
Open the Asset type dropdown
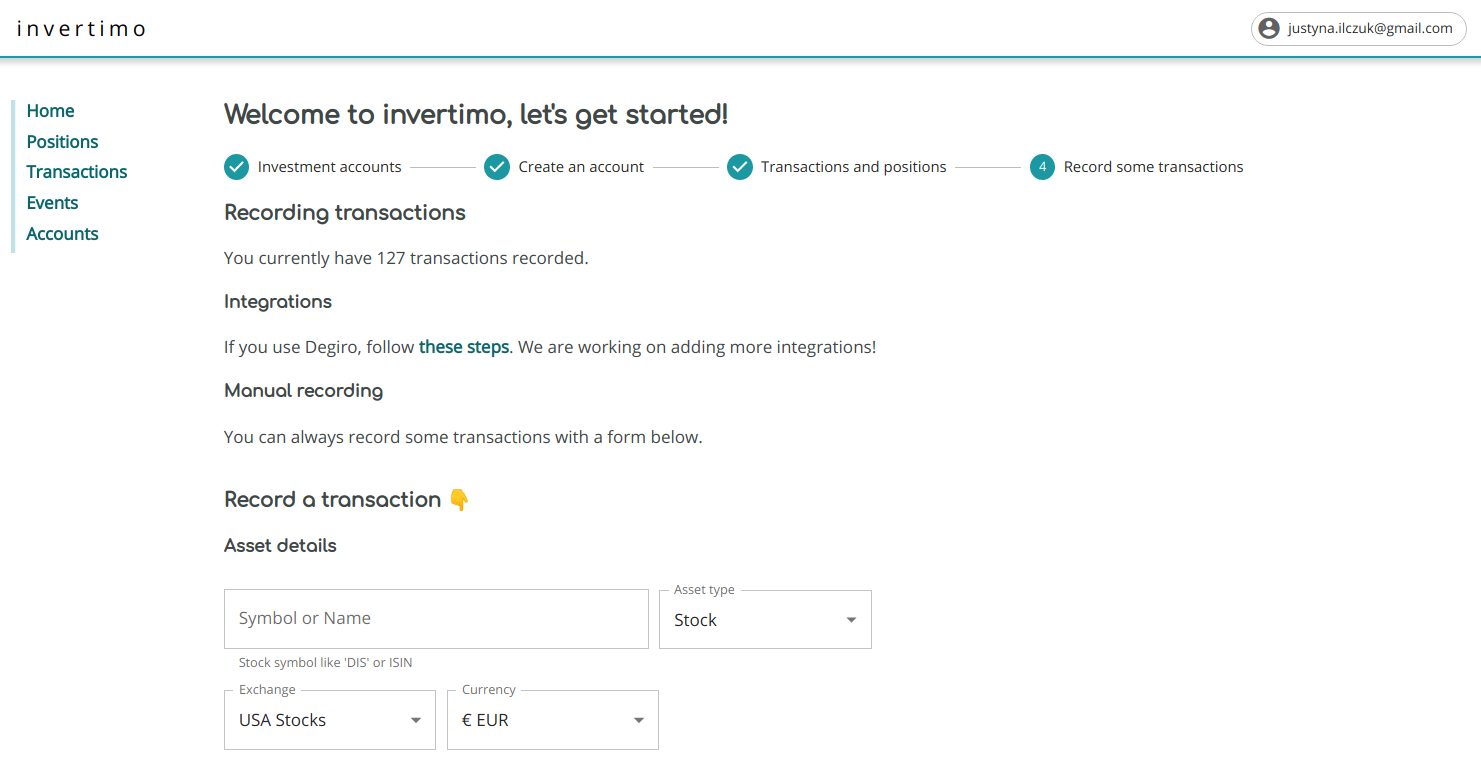tap(765, 620)
